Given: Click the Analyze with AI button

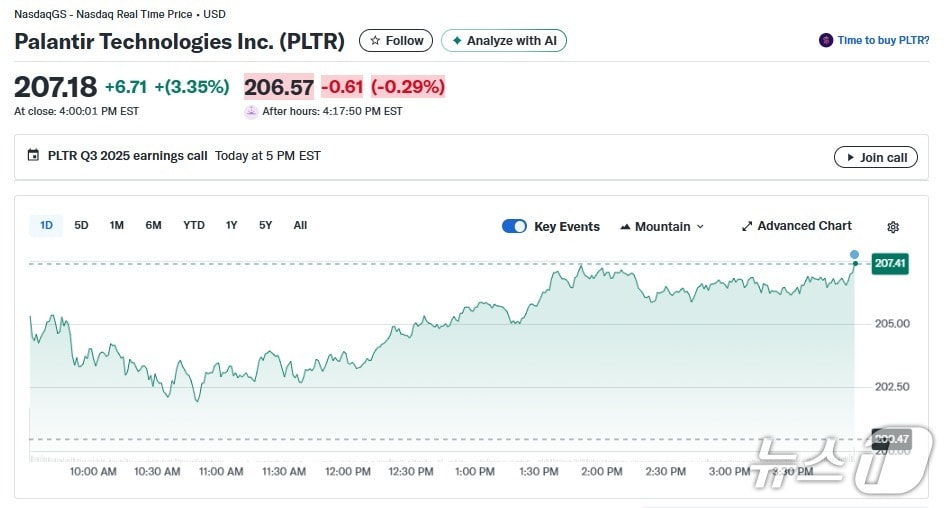Looking at the screenshot, I should coord(504,41).
